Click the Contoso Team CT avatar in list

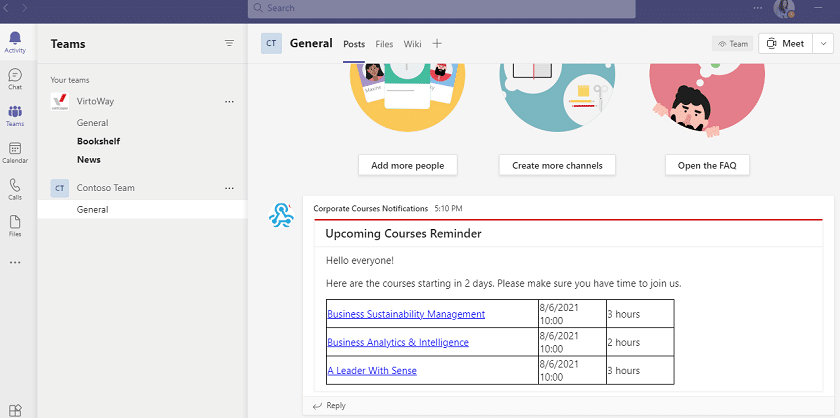pyautogui.click(x=59, y=188)
